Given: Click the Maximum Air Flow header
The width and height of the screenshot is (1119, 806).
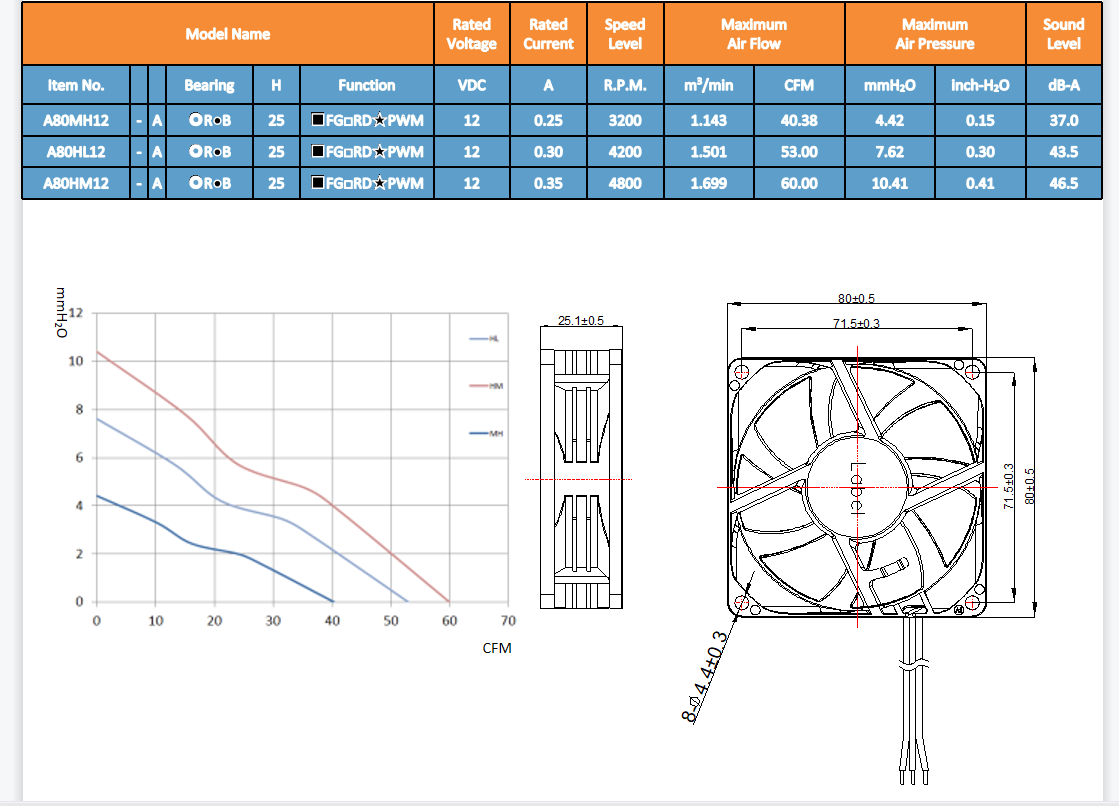Looking at the screenshot, I should [x=754, y=34].
